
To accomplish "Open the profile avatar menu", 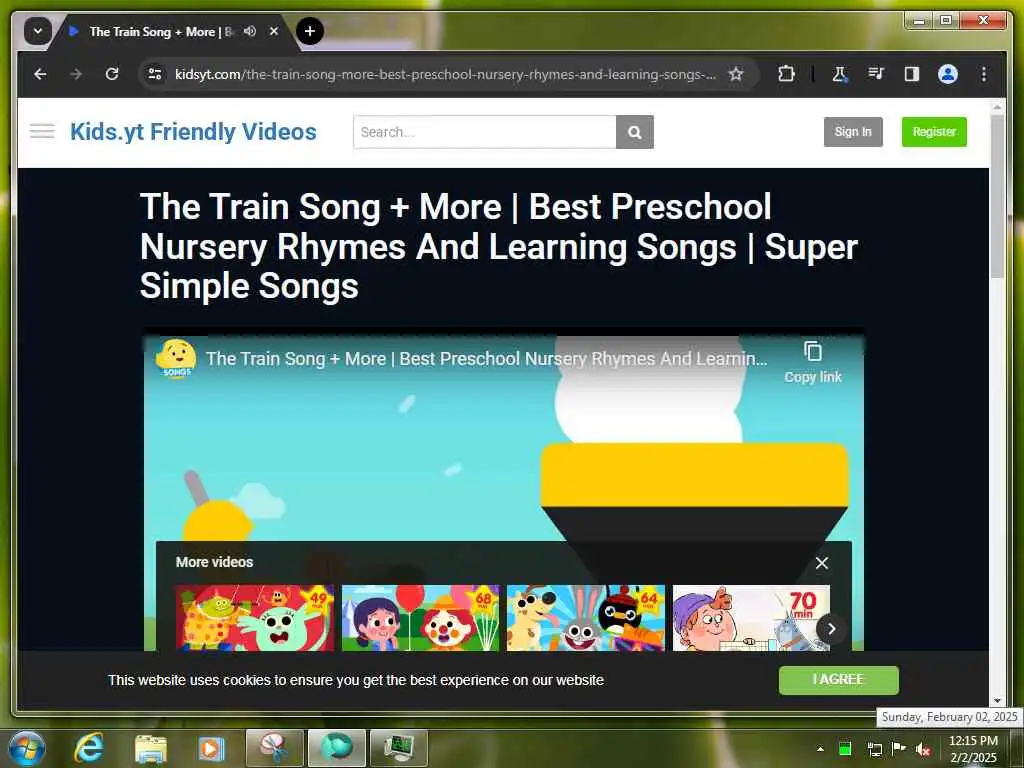I will click(948, 74).
